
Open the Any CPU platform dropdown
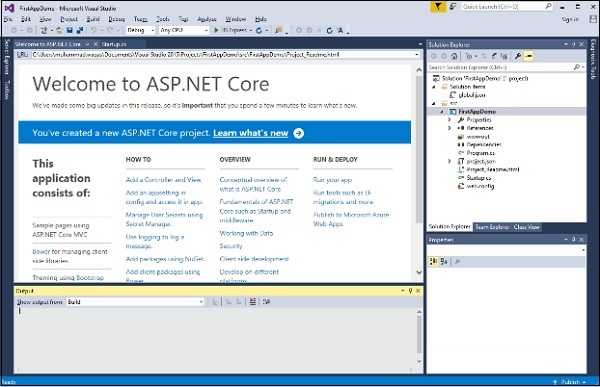[184, 30]
